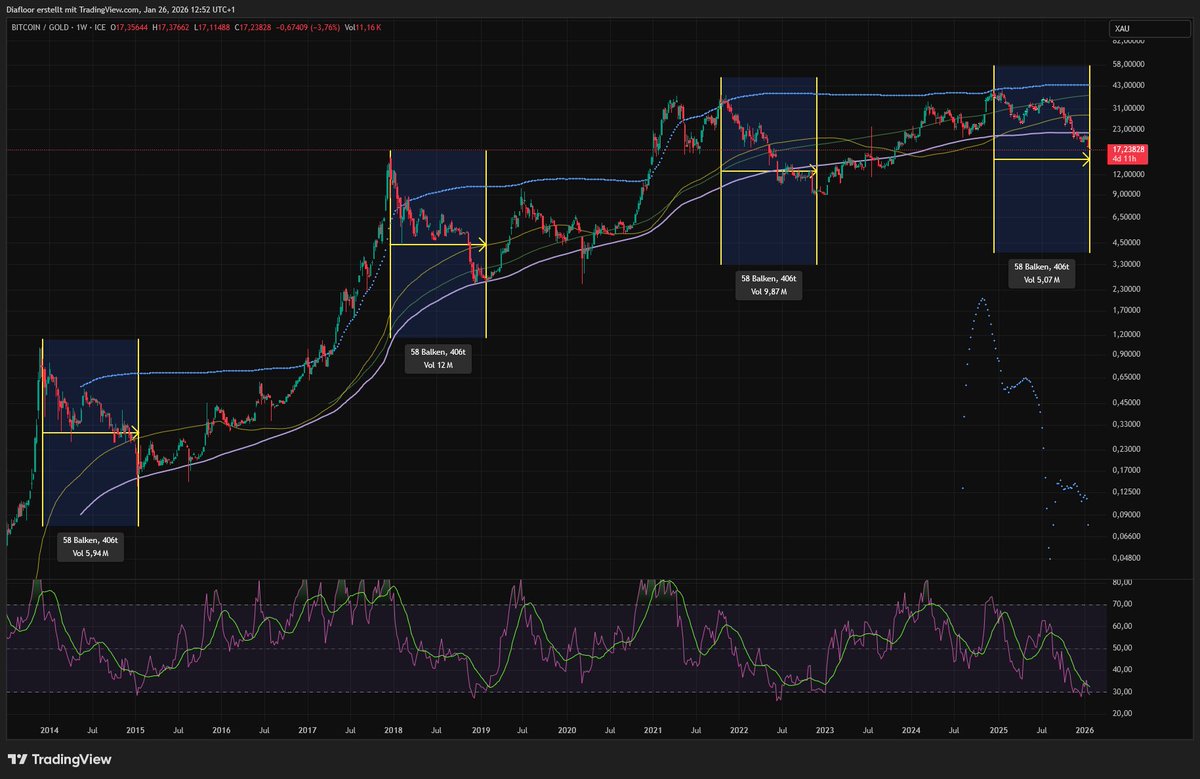Click the 2023 label on time axis
This screenshot has height=779, width=1200.
pos(823,733)
